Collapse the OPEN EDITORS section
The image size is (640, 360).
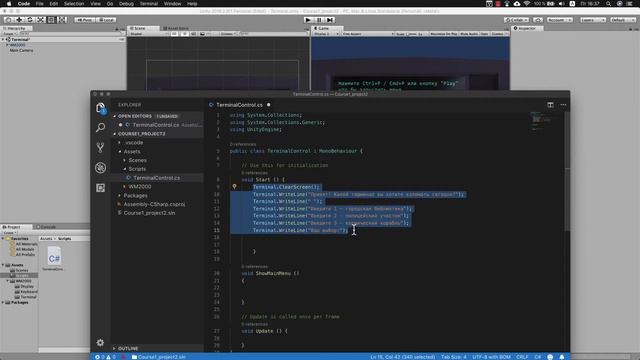pyautogui.click(x=157, y=116)
